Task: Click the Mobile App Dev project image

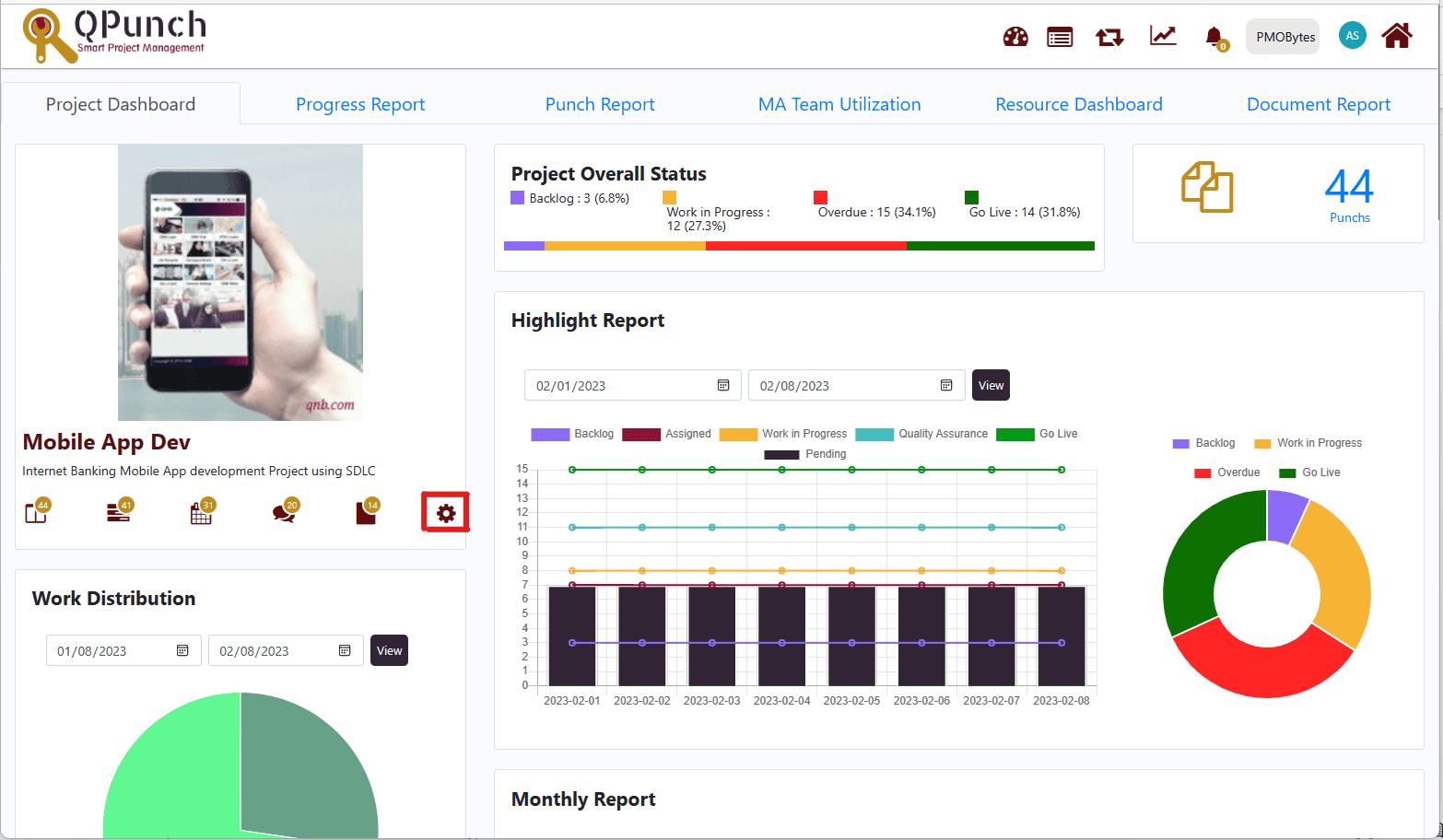Action: pyautogui.click(x=240, y=283)
